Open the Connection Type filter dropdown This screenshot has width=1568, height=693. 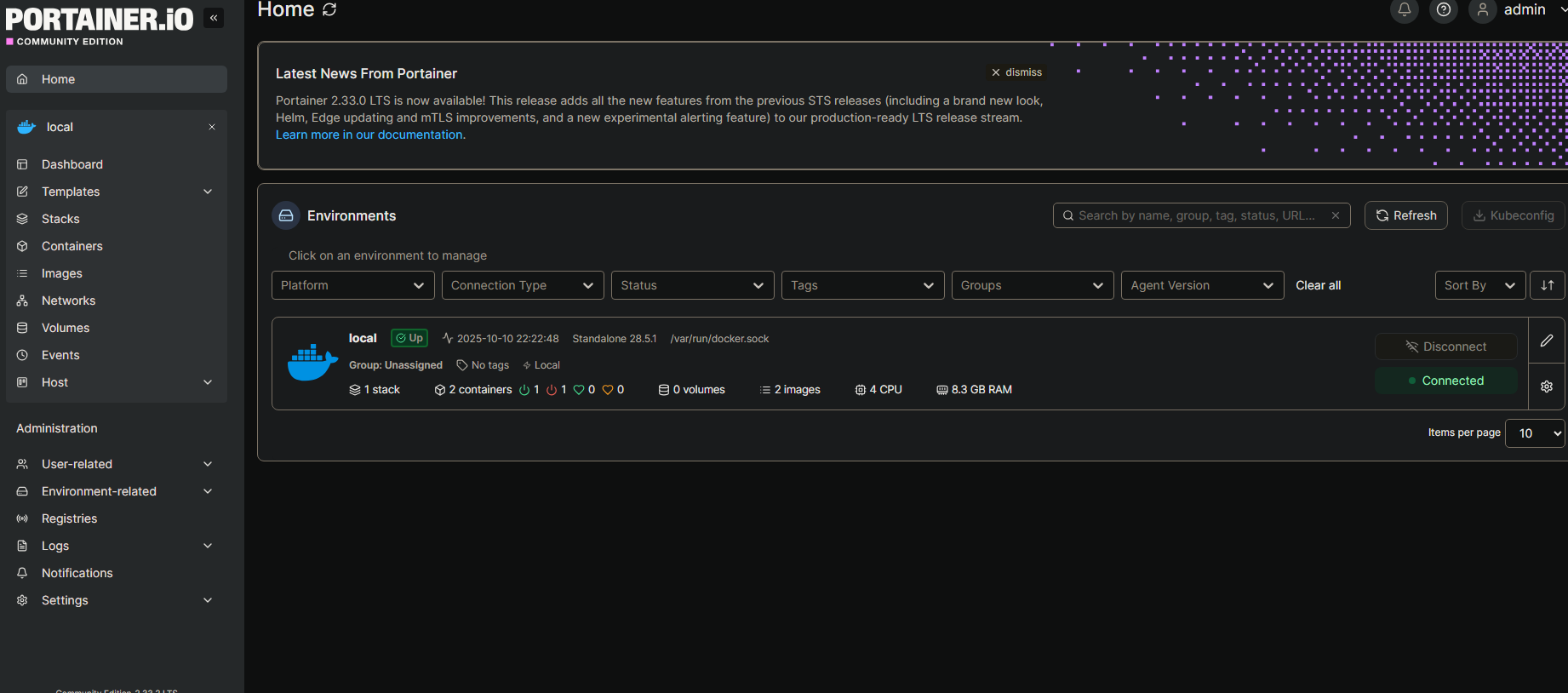pyautogui.click(x=523, y=285)
